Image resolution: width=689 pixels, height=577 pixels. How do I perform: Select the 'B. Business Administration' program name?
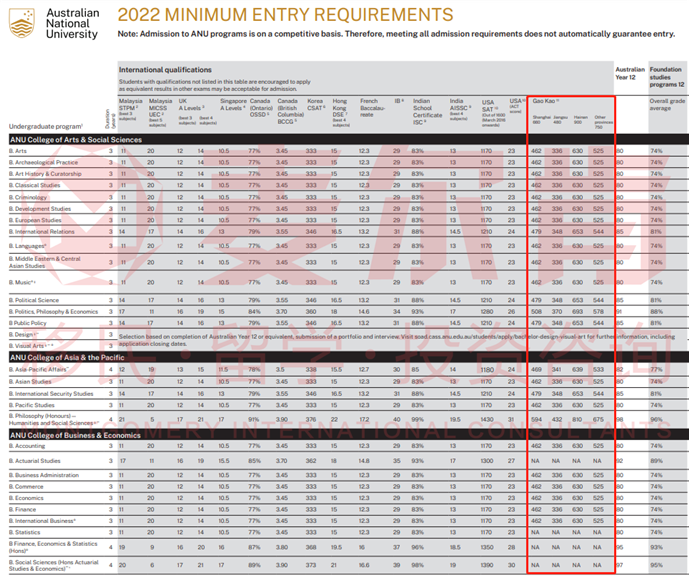[44, 475]
